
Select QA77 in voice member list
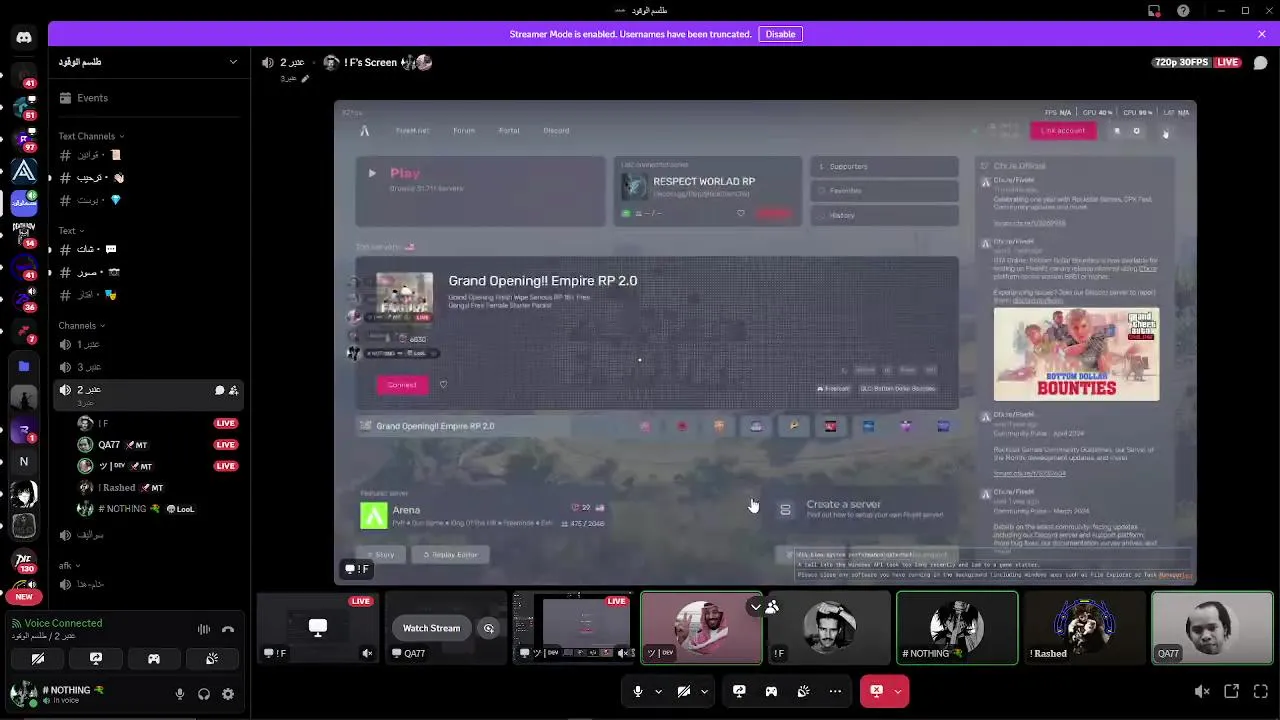point(158,445)
